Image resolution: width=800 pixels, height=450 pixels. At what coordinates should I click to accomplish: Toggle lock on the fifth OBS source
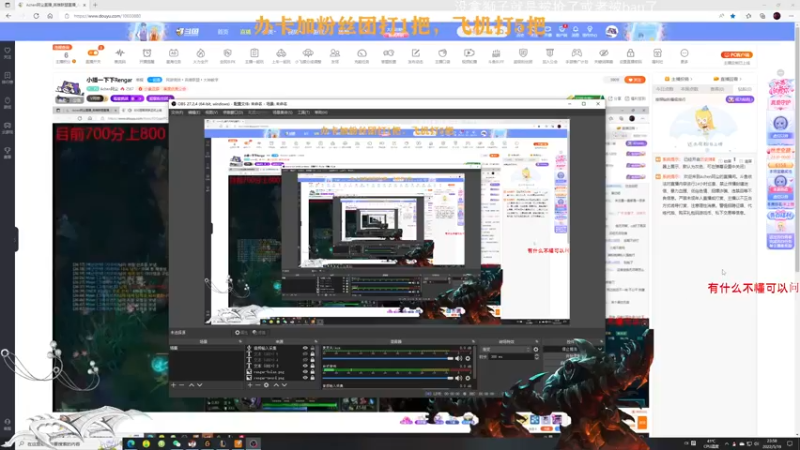pyautogui.click(x=313, y=372)
